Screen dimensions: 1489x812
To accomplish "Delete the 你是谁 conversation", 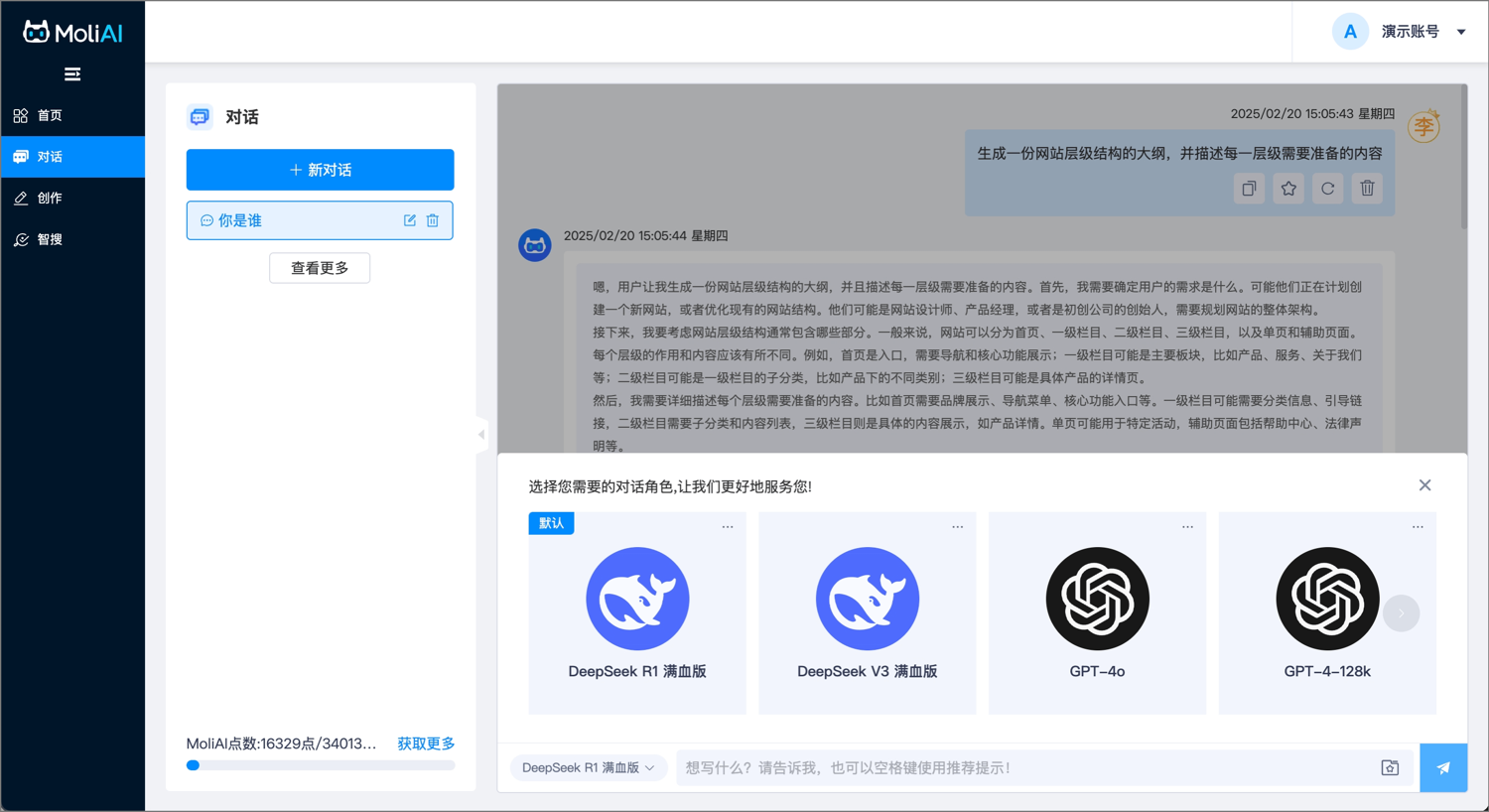I will coord(433,220).
